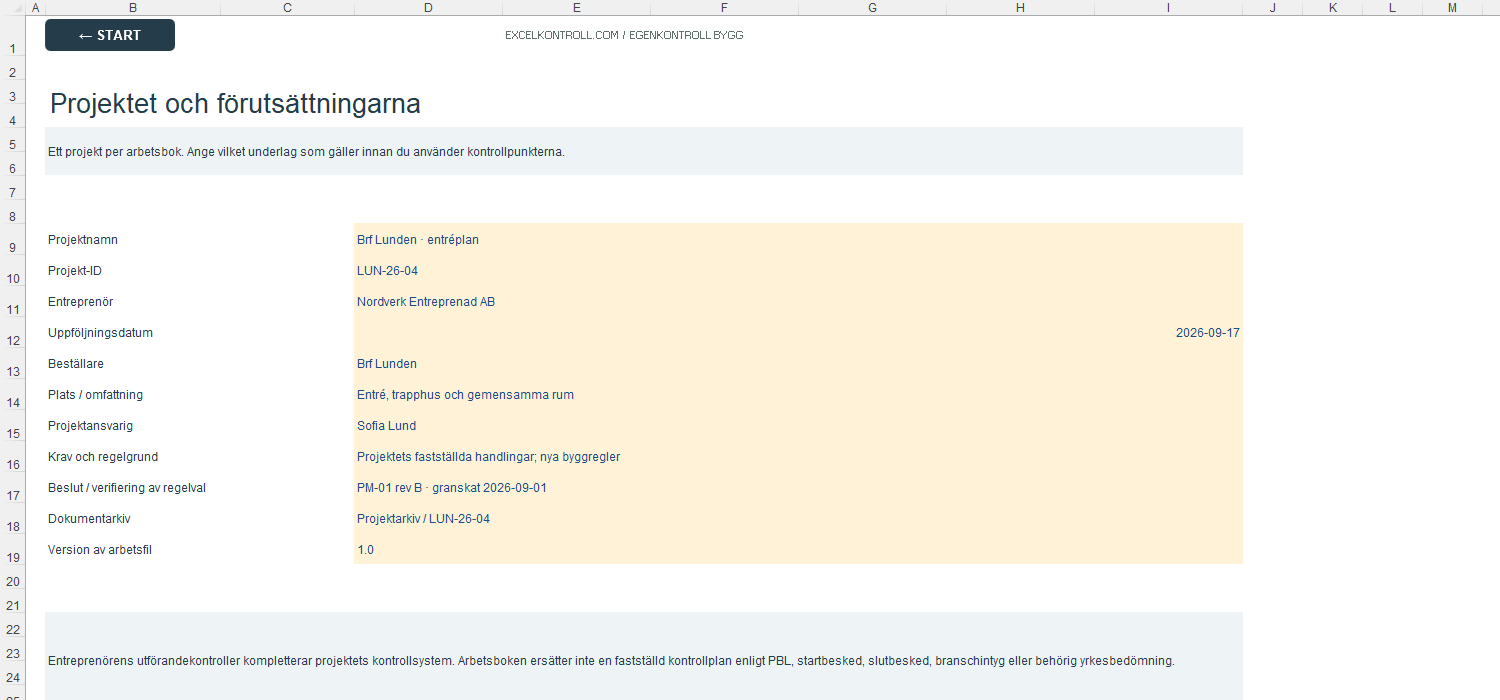Click the 'Ett projekt per arbetsbok' instruction text
This screenshot has width=1500, height=700.
click(x=307, y=152)
